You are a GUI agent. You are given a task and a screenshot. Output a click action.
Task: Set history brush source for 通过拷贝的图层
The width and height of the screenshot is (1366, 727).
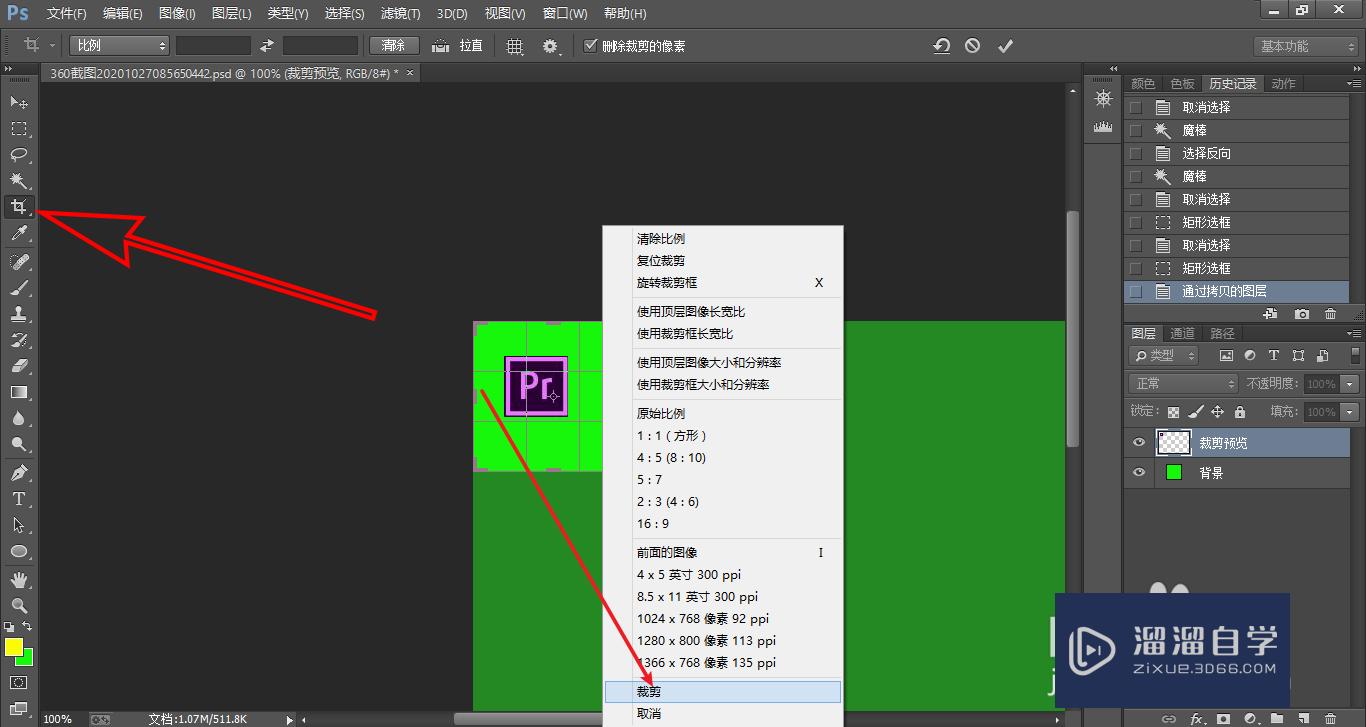tap(1135, 291)
